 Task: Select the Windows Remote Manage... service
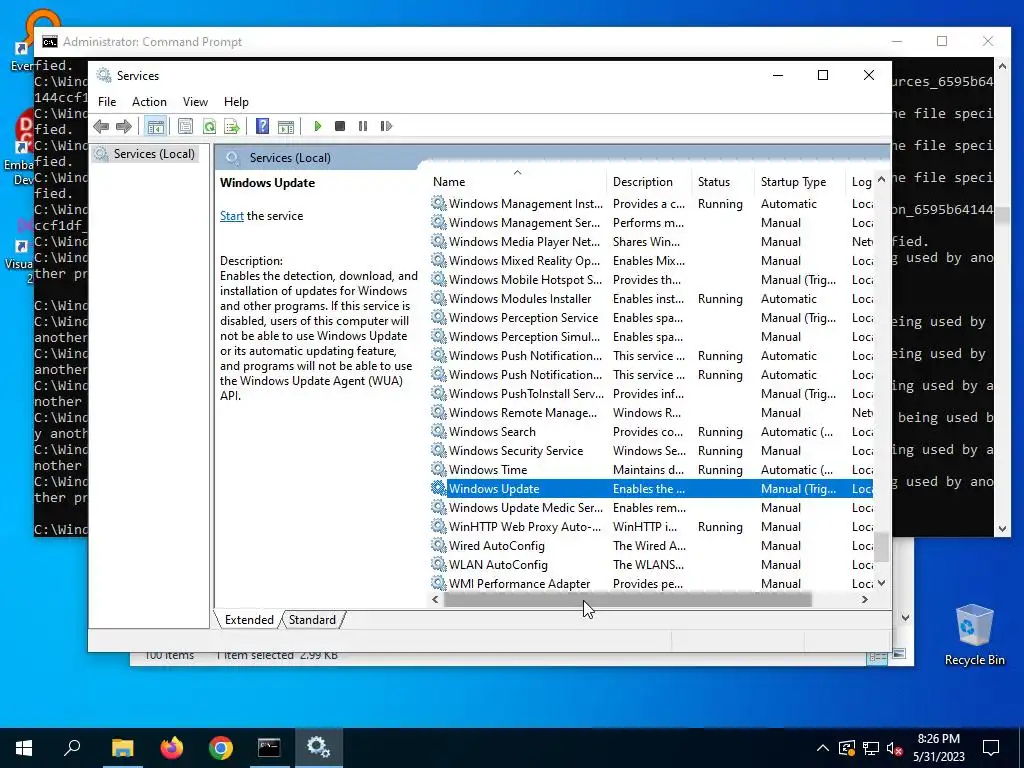click(523, 413)
